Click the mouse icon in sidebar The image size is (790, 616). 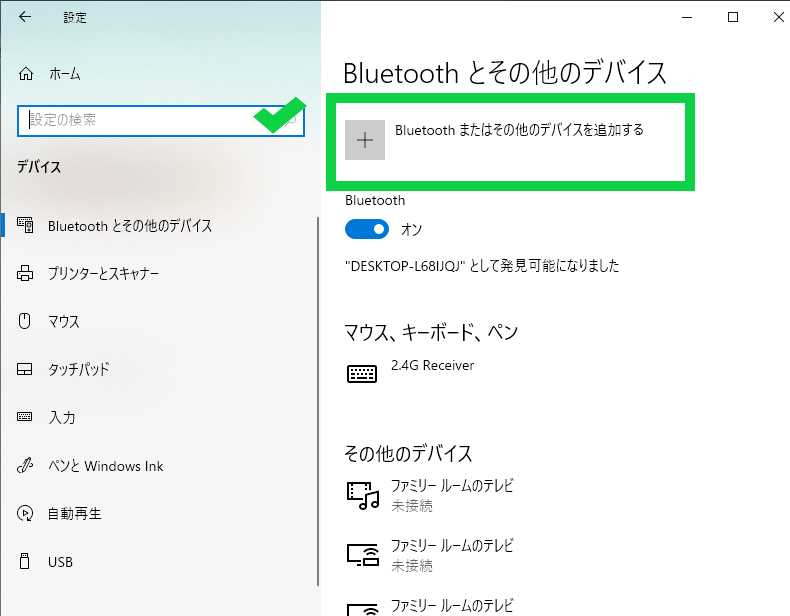point(24,321)
